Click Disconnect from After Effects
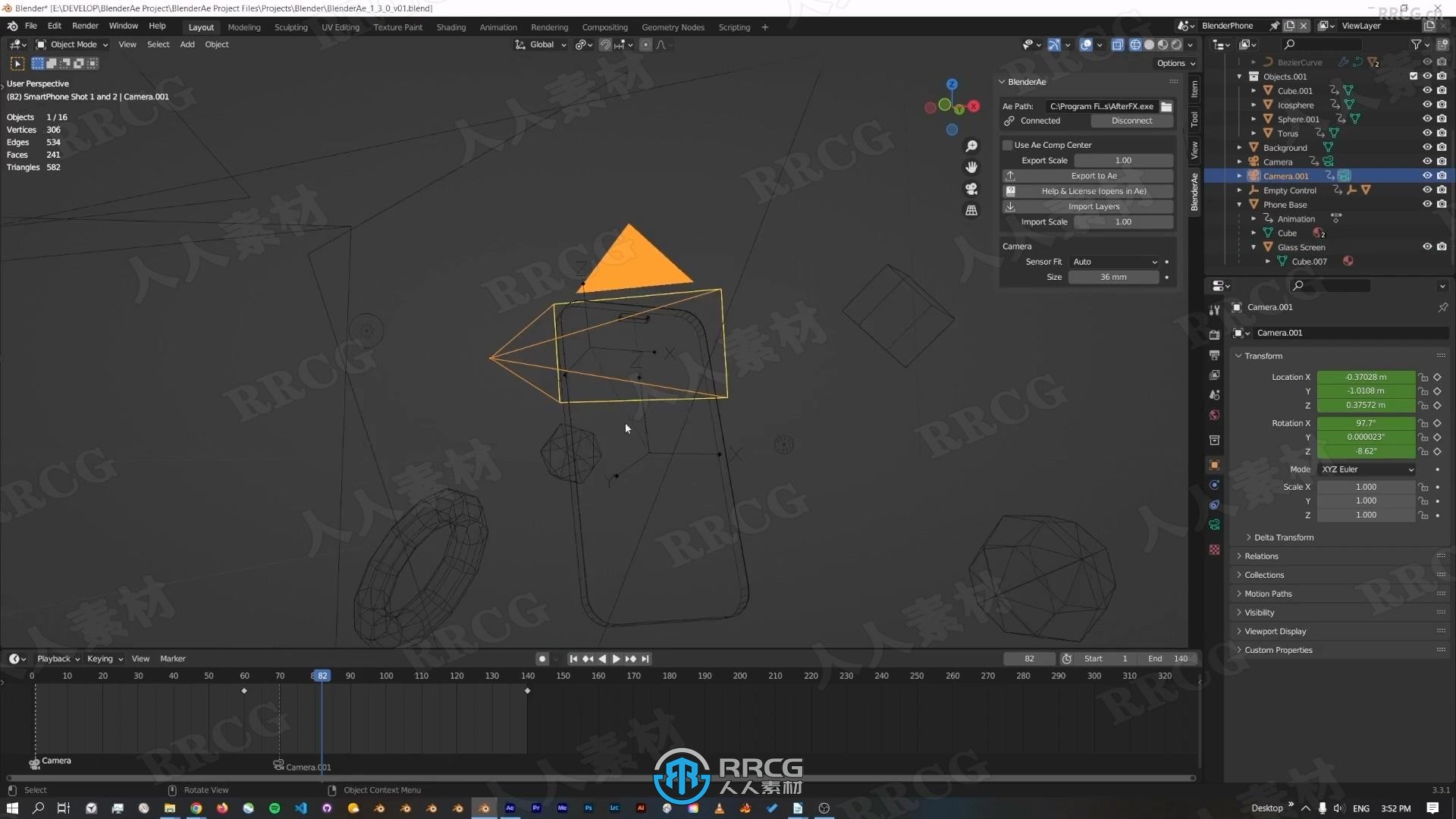Viewport: 1456px width, 819px height. (1131, 121)
